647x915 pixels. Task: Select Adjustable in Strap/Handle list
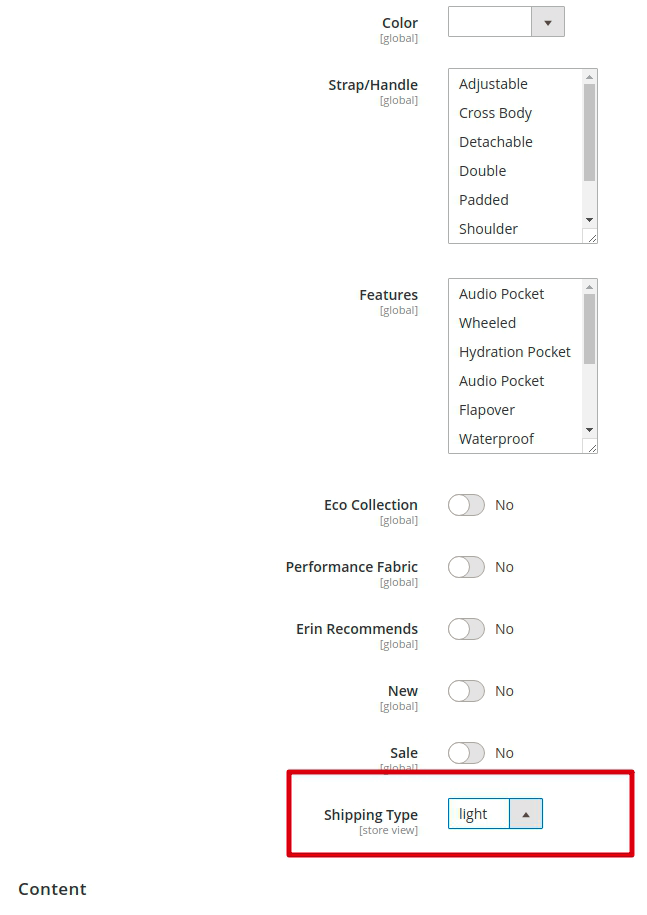(493, 84)
